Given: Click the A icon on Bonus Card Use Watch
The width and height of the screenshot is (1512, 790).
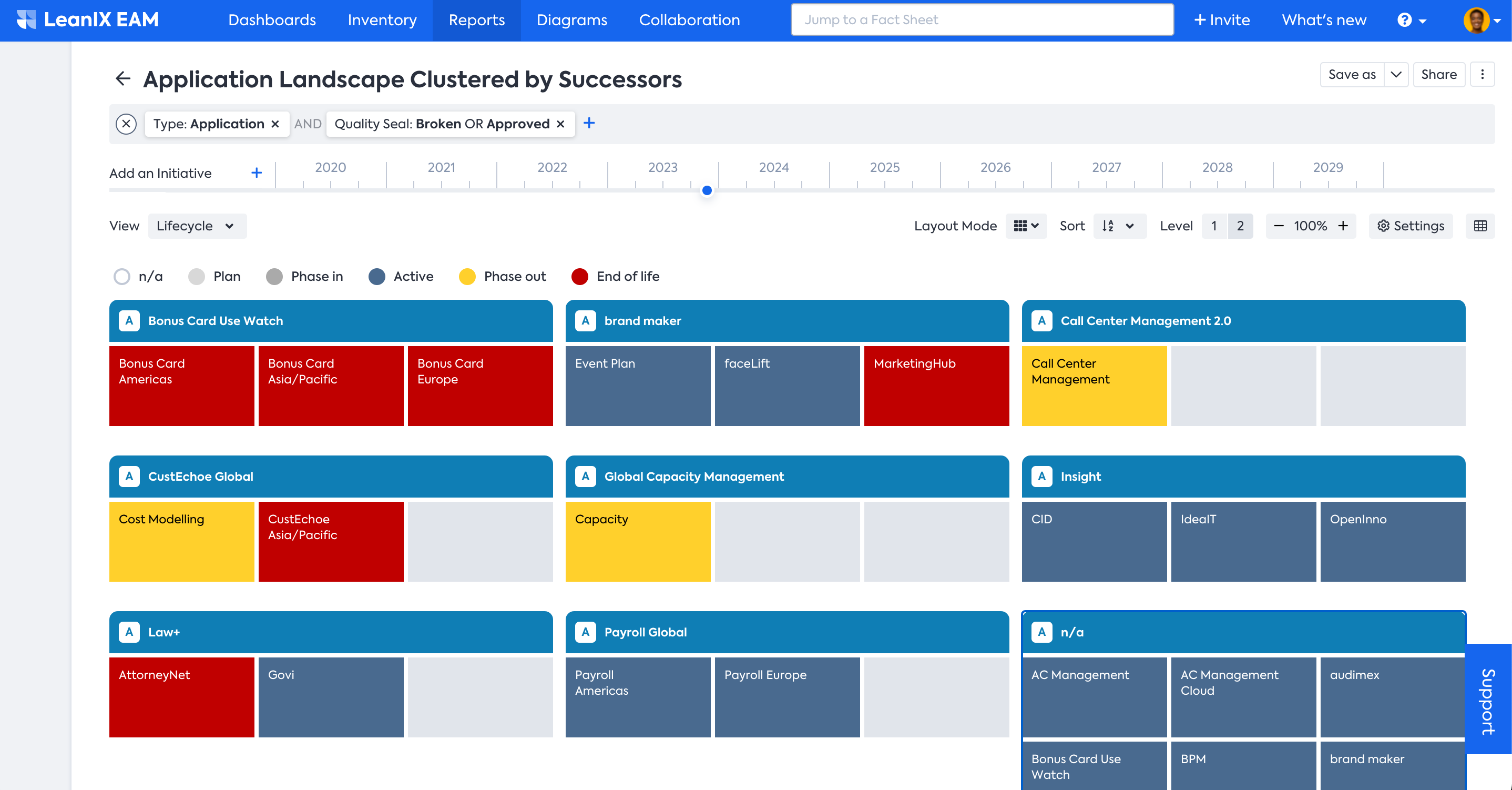Looking at the screenshot, I should point(129,321).
